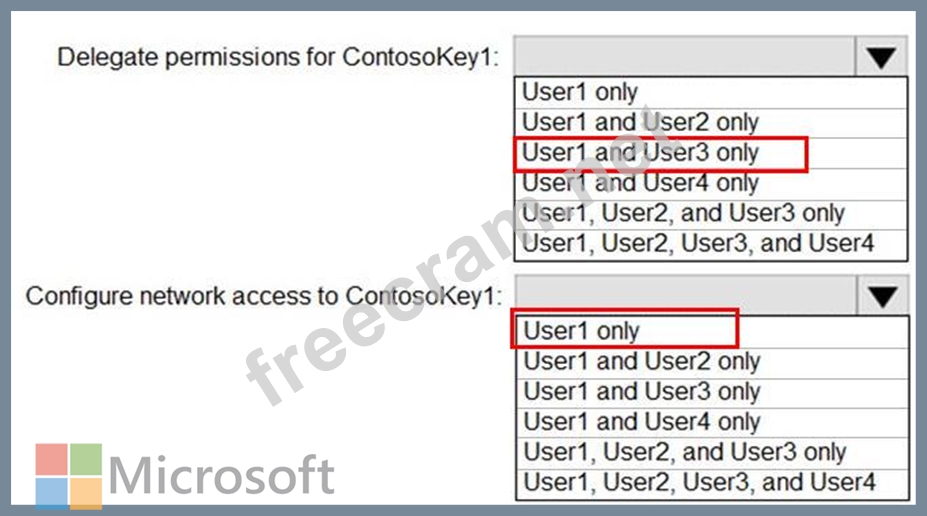The width and height of the screenshot is (927, 516).
Task: Select 'User1 only' under Delegate permissions
Action: 580,92
